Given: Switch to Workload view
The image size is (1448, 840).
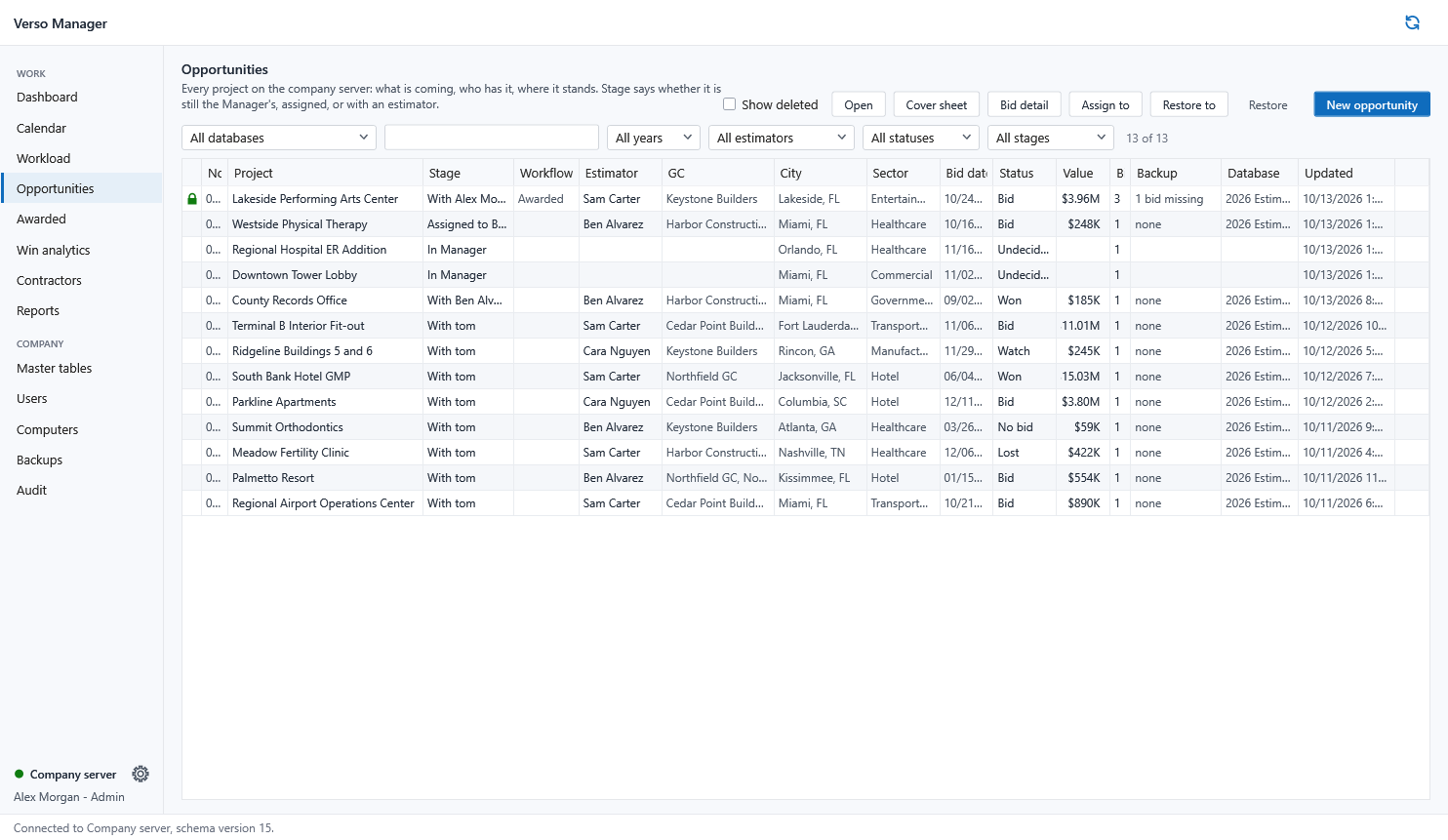Looking at the screenshot, I should click(x=82, y=158).
